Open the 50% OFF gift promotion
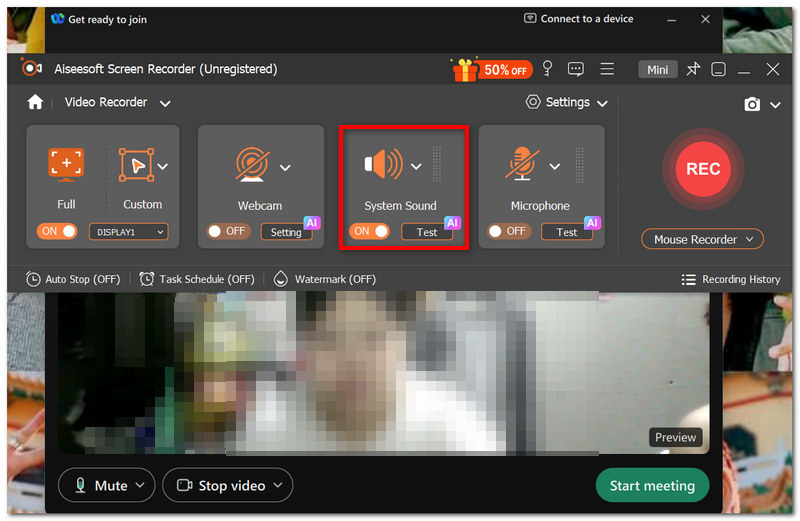 pyautogui.click(x=492, y=69)
